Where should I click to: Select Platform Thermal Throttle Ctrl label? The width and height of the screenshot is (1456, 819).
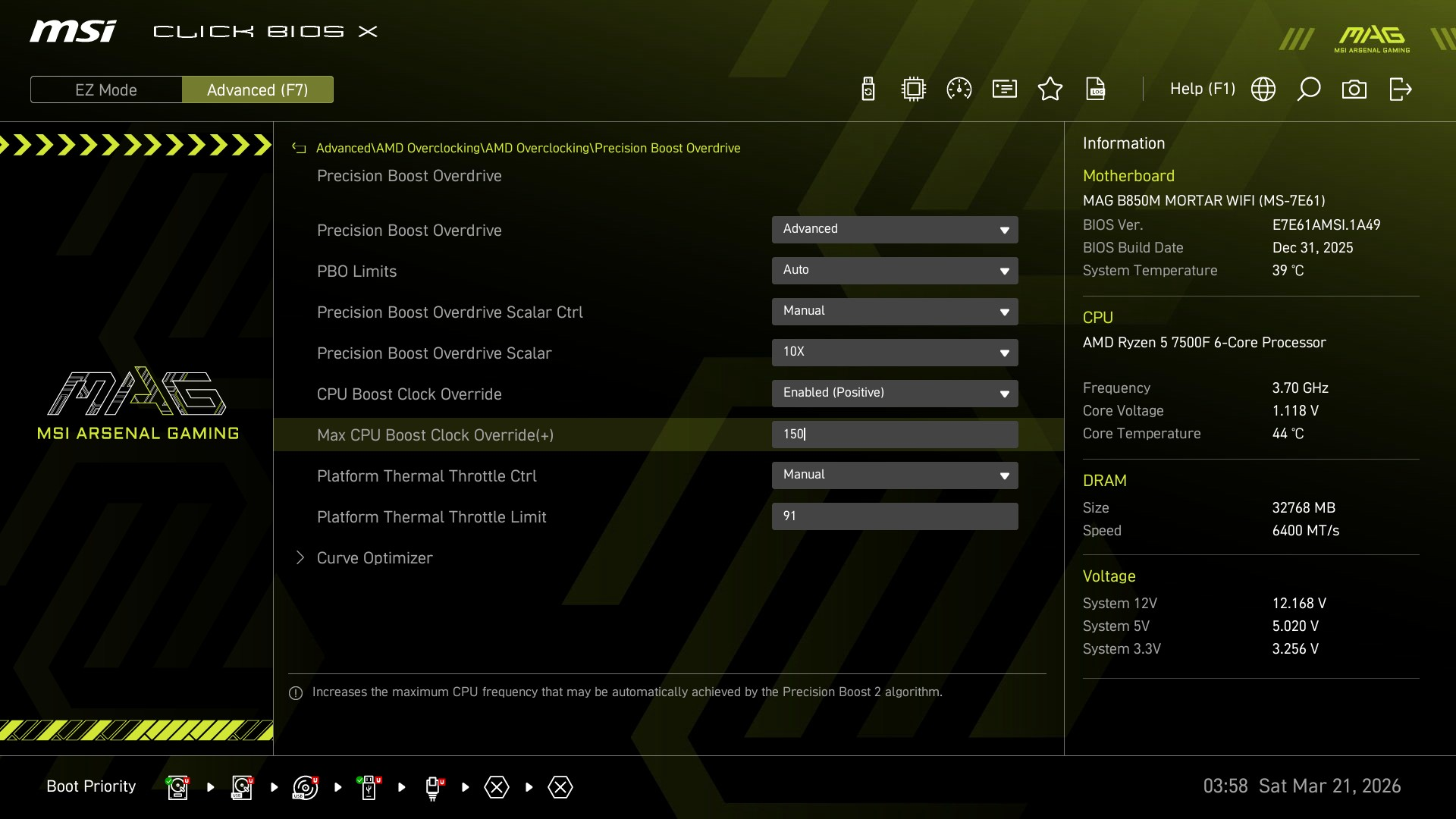[427, 476]
